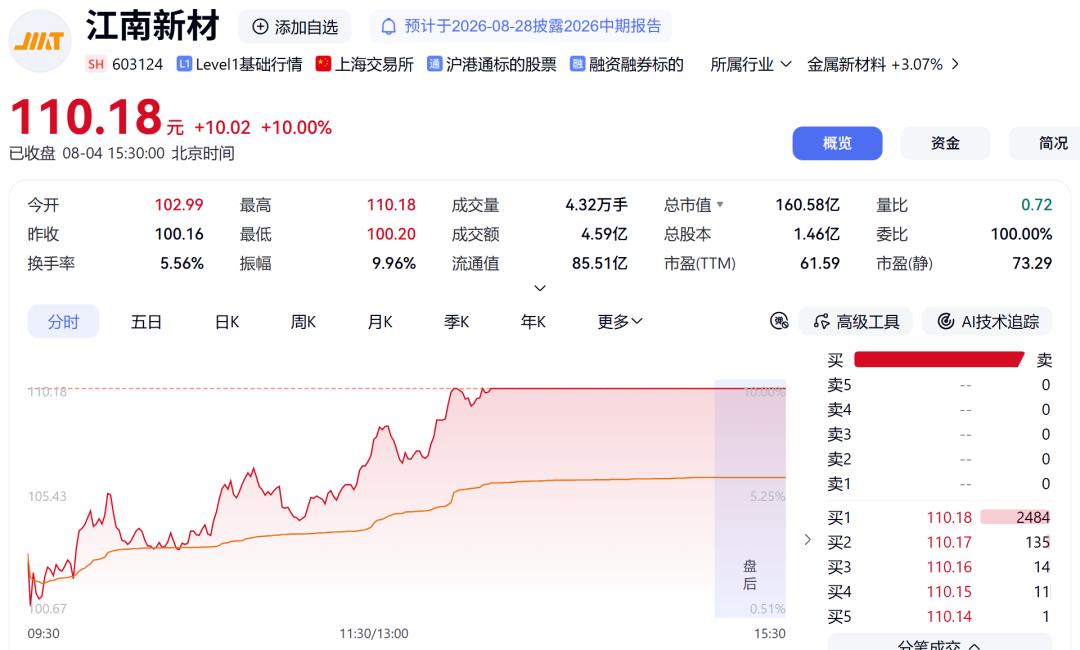The width and height of the screenshot is (1080, 650).
Task: Click the 通 icon beside 沪港通标的股票
Action: point(434,64)
